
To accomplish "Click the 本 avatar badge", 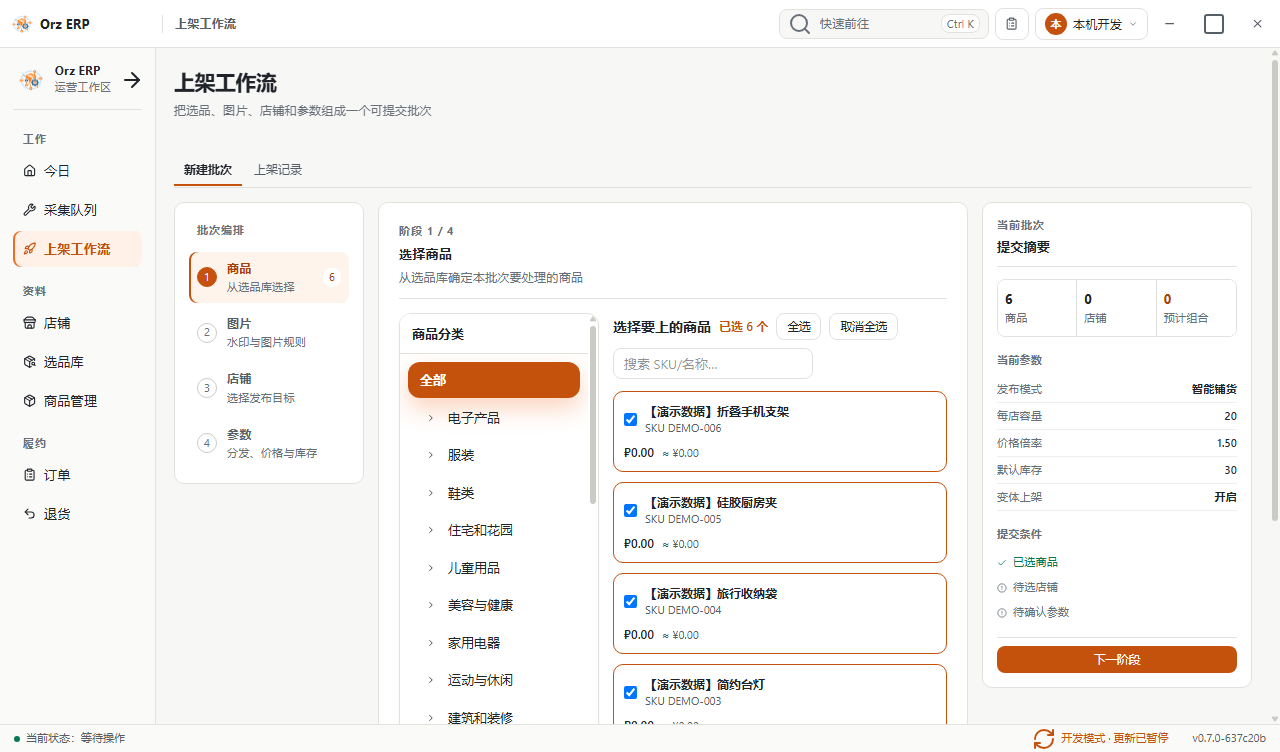I will [1055, 24].
